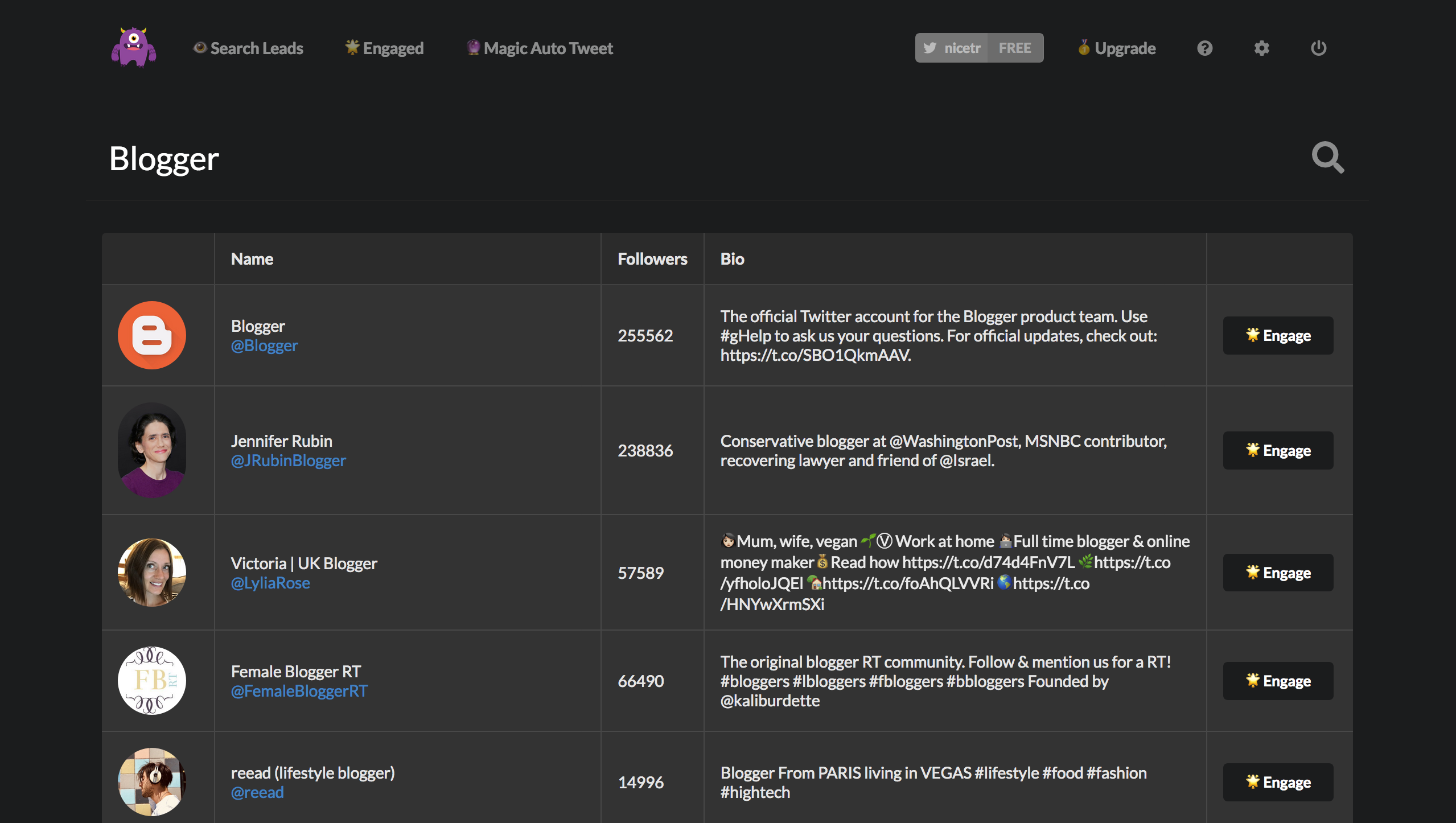Click the Blogger orange avatar
Viewport: 1456px width, 823px height.
click(152, 335)
